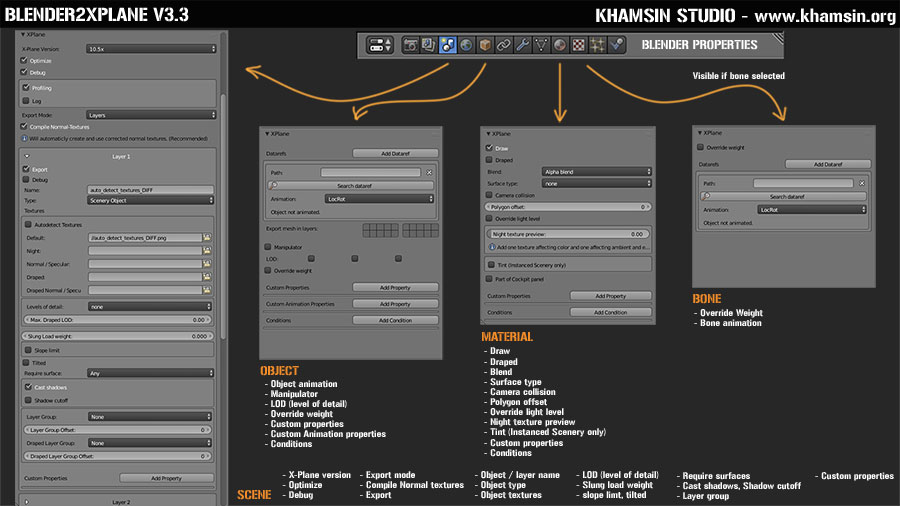Click the area split corner of properties header
This screenshot has height=506, width=900.
pos(778,38)
